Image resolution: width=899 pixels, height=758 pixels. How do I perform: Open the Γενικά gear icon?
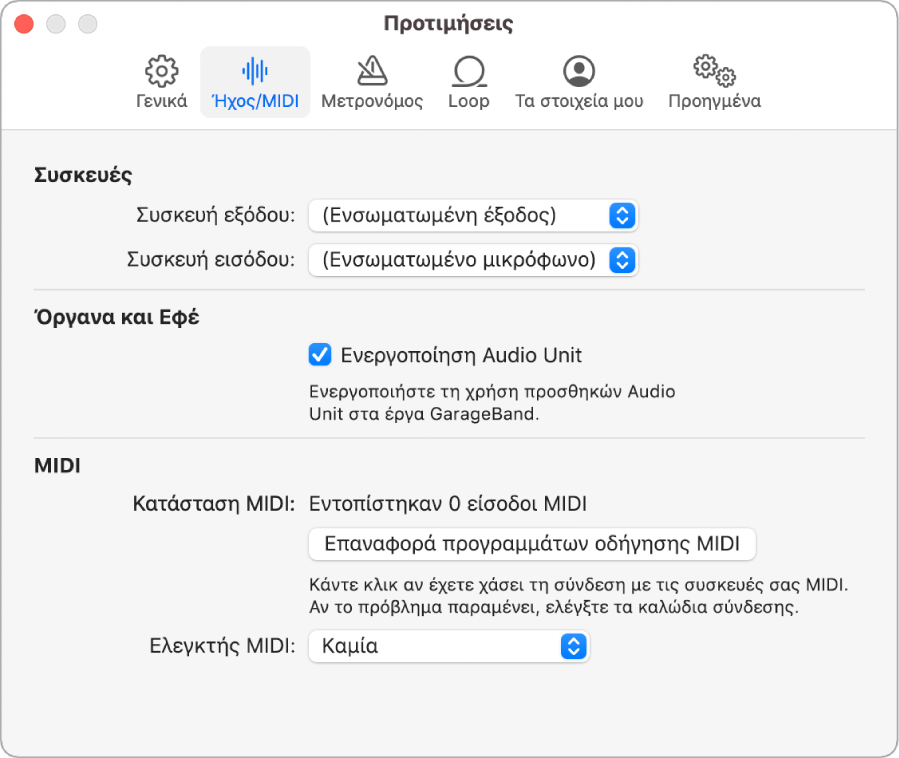tap(162, 71)
